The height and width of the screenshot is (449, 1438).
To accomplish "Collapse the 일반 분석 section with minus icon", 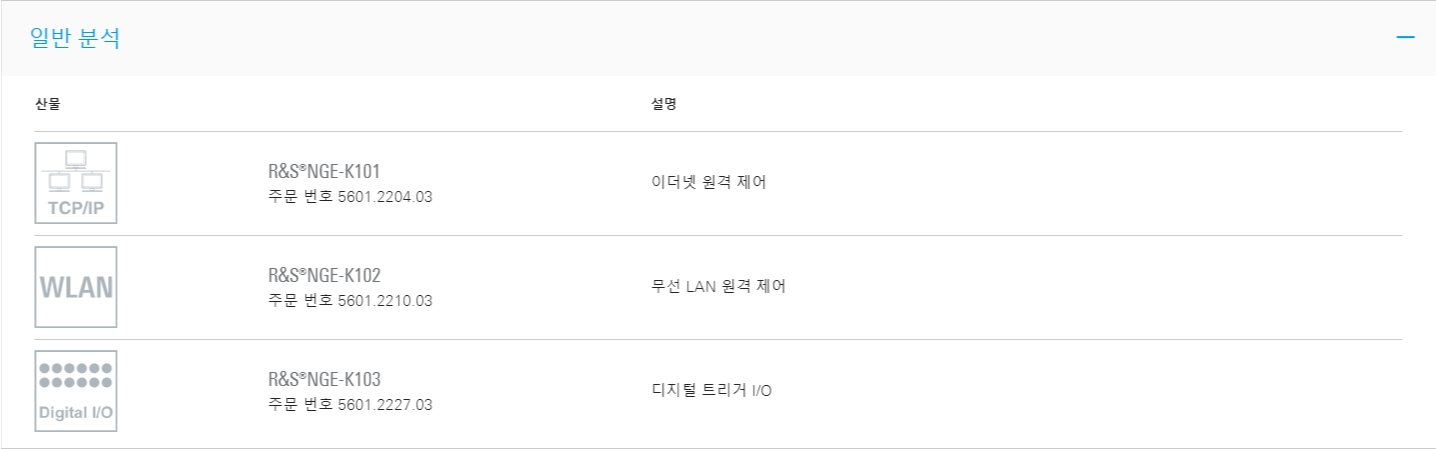I will tap(1406, 37).
